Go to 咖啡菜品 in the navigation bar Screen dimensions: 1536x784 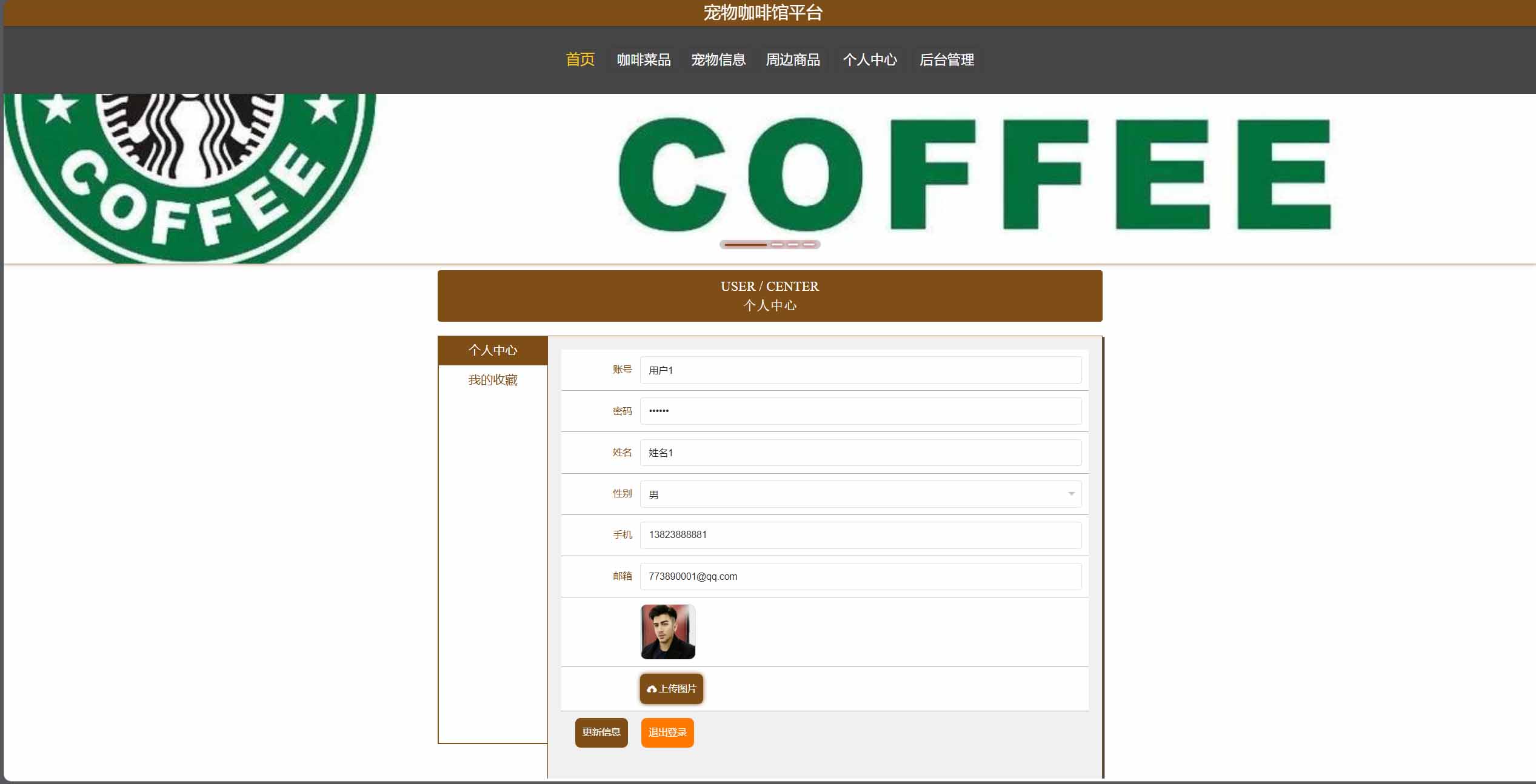[x=644, y=59]
